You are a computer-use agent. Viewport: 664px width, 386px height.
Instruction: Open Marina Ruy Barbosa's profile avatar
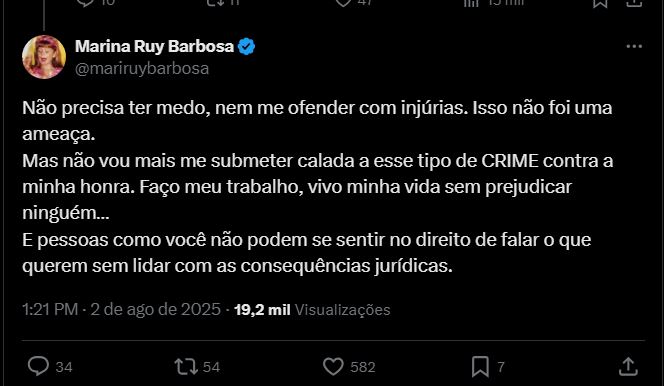tap(44, 57)
